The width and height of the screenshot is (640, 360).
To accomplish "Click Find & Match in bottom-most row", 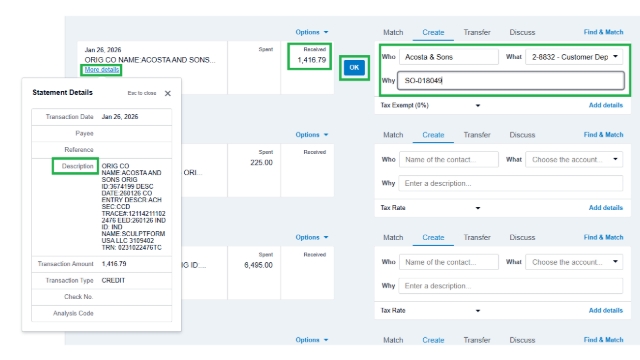I will [603, 339].
